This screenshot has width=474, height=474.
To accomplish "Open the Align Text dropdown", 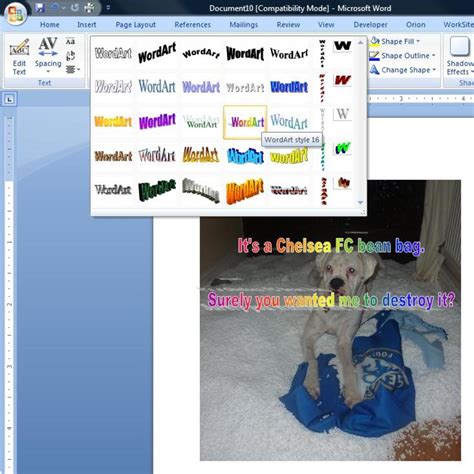I will [x=72, y=69].
